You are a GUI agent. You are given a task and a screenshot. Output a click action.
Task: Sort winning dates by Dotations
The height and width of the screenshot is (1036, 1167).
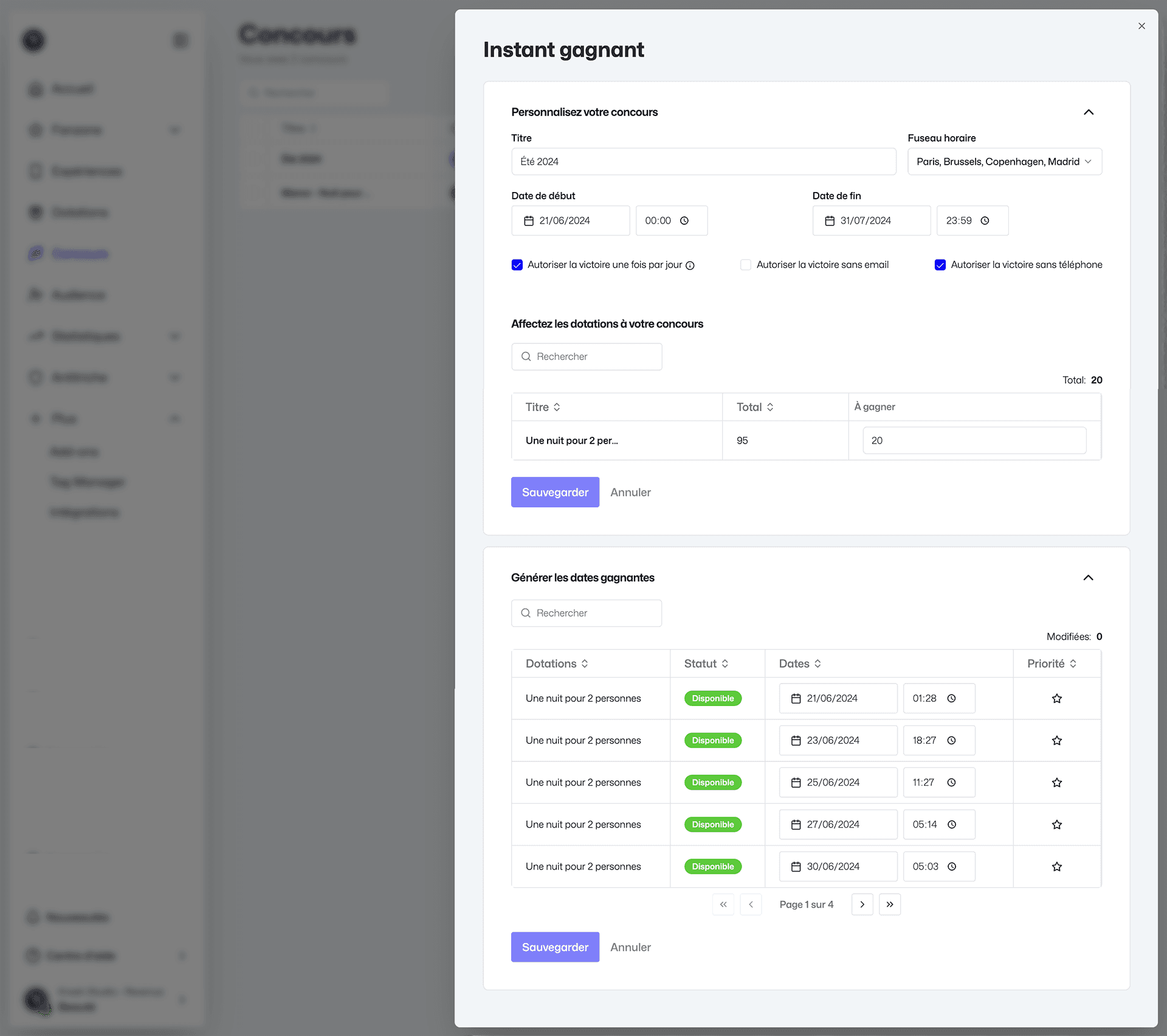tap(557, 664)
